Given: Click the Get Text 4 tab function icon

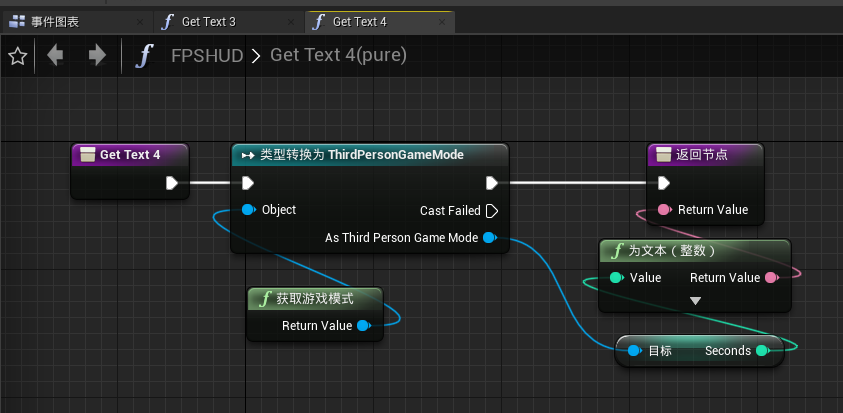Looking at the screenshot, I should 319,22.
